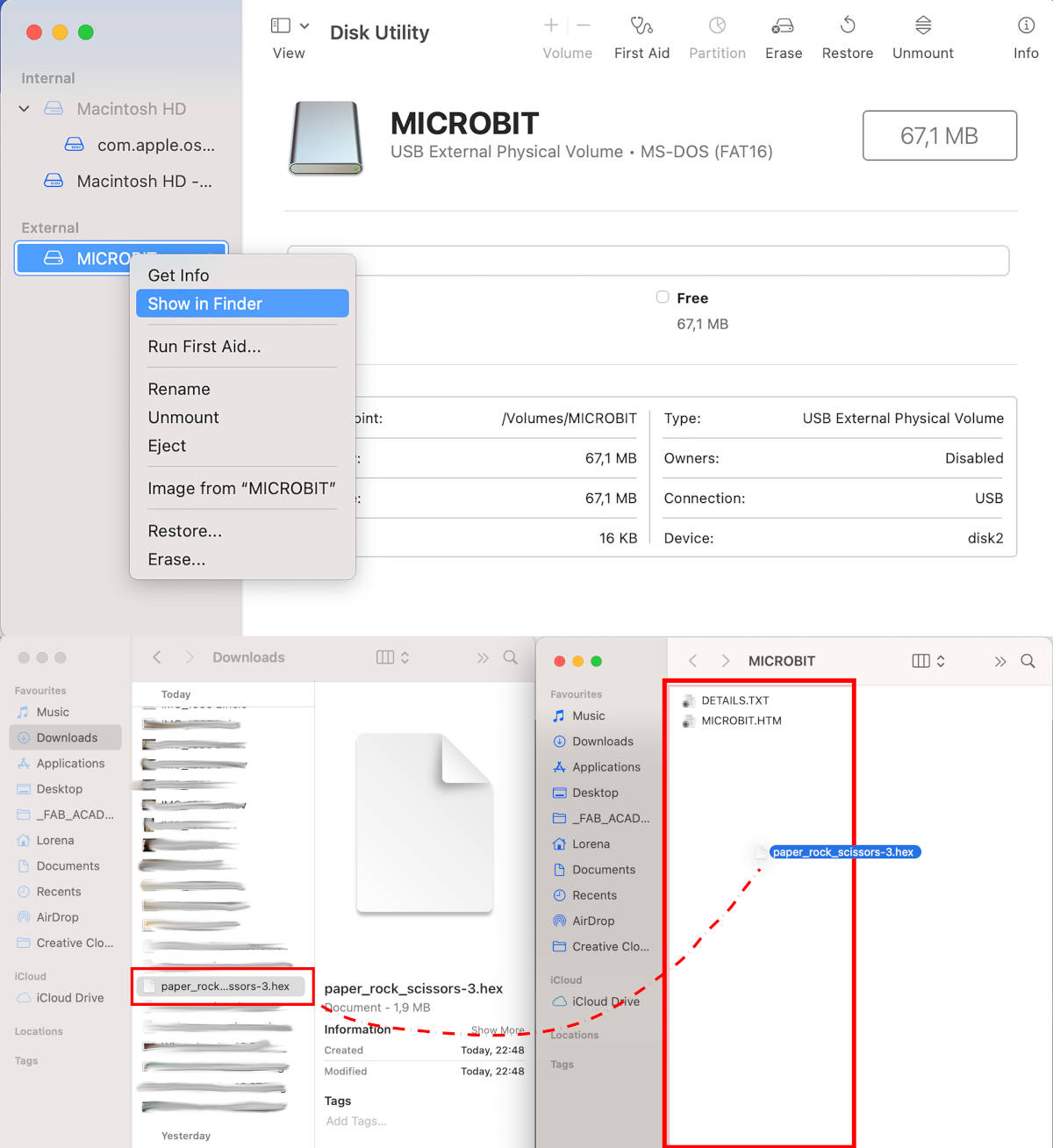
Task: Click the more toolbar items chevron in Downloads window
Action: [x=482, y=657]
